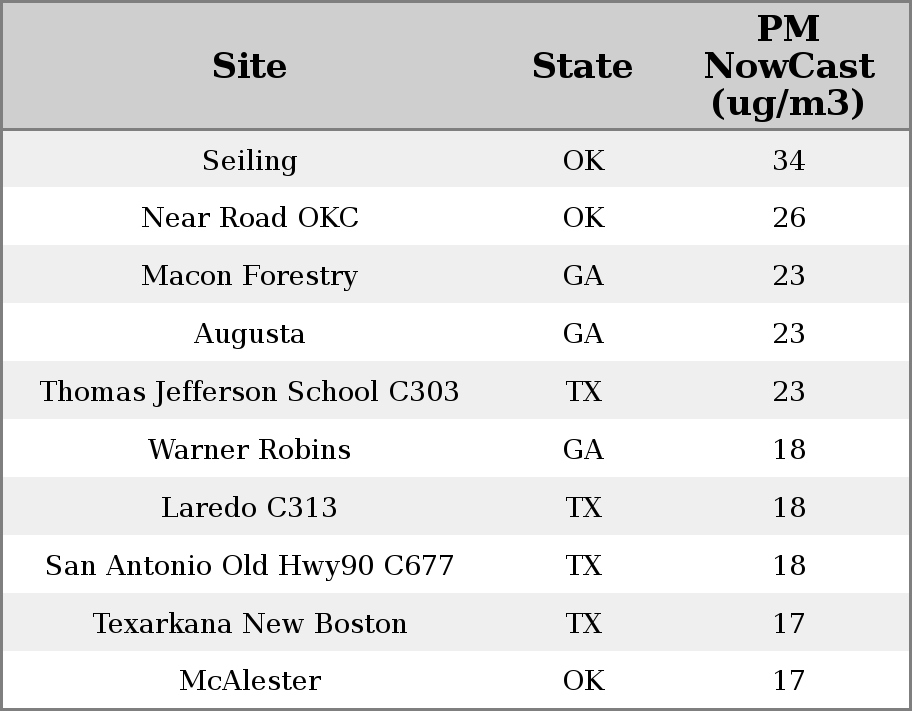912x711 pixels.
Task: Click the Macon Forestry site name
Action: click(x=250, y=276)
